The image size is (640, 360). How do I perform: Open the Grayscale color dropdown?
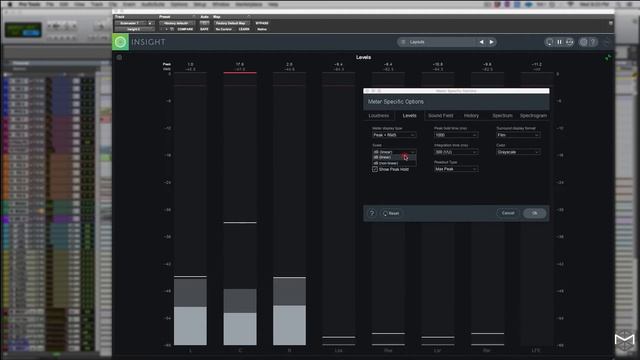point(518,152)
